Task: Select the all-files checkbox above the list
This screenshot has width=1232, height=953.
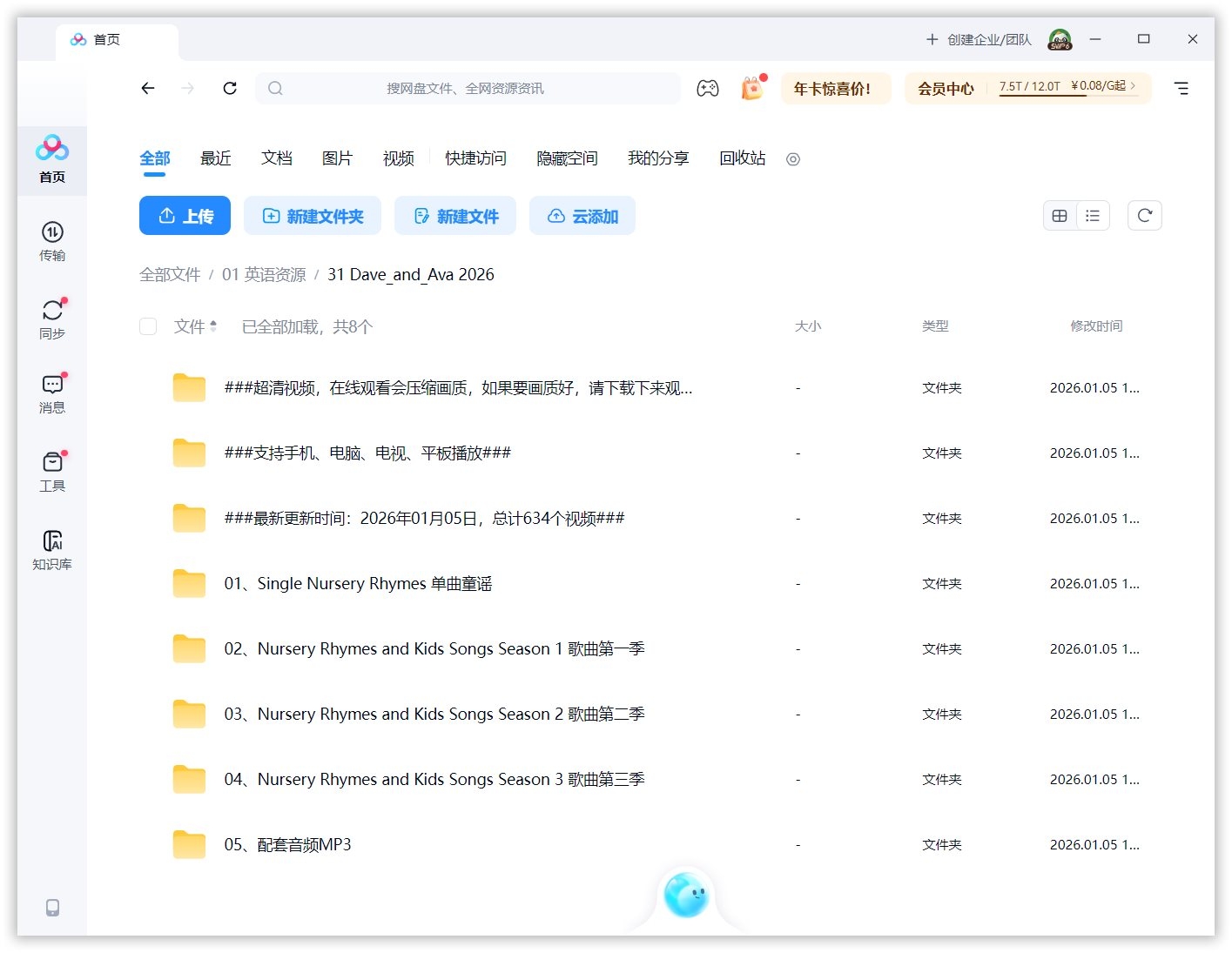Action: 147,326
